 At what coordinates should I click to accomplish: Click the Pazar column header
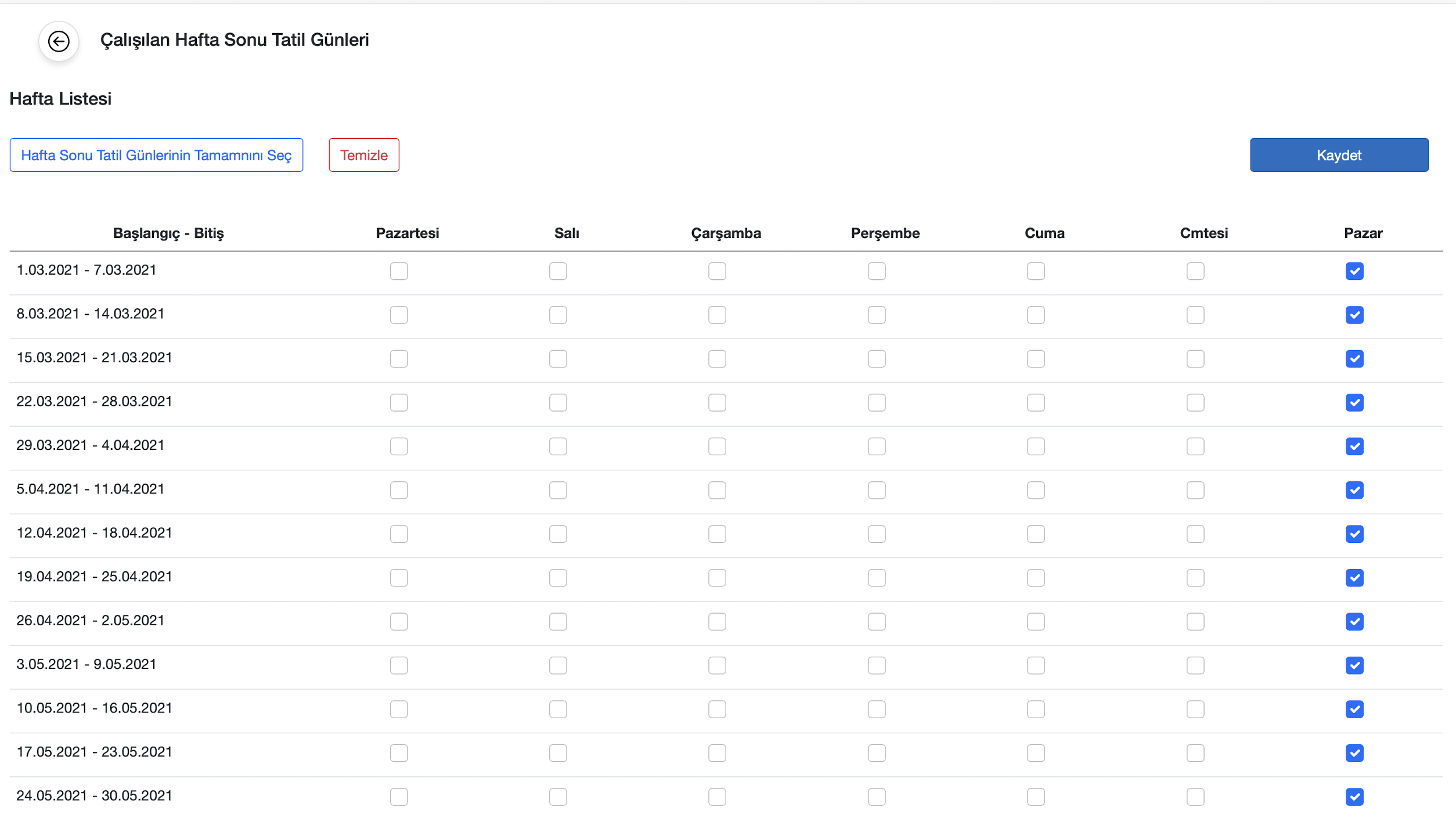1363,233
